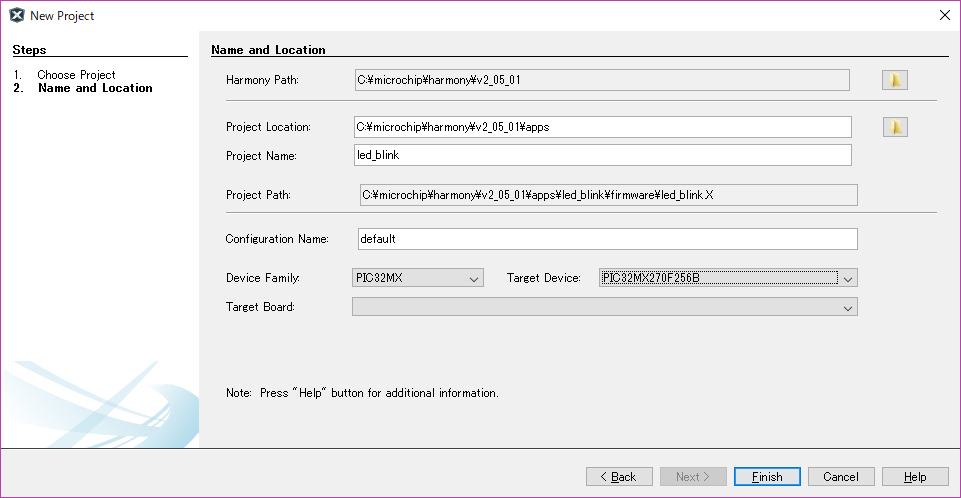Close the New Project dialog window
This screenshot has height=498, width=961.
944,16
